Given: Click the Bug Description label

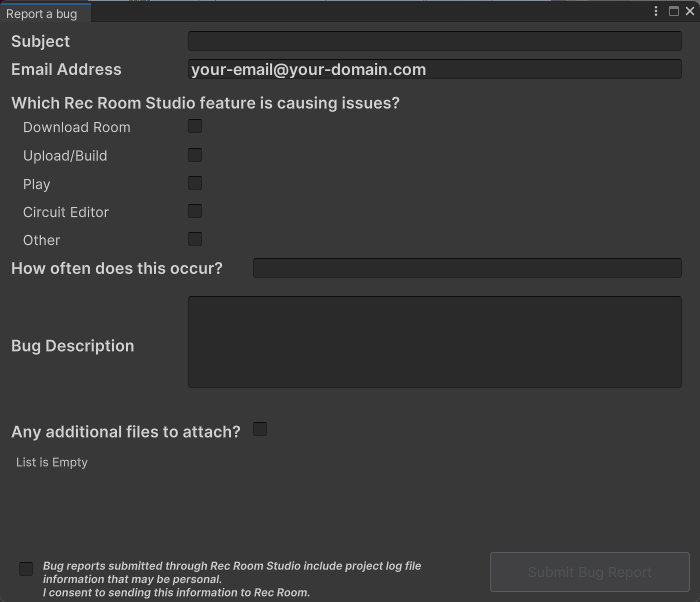Looking at the screenshot, I should pos(72,346).
